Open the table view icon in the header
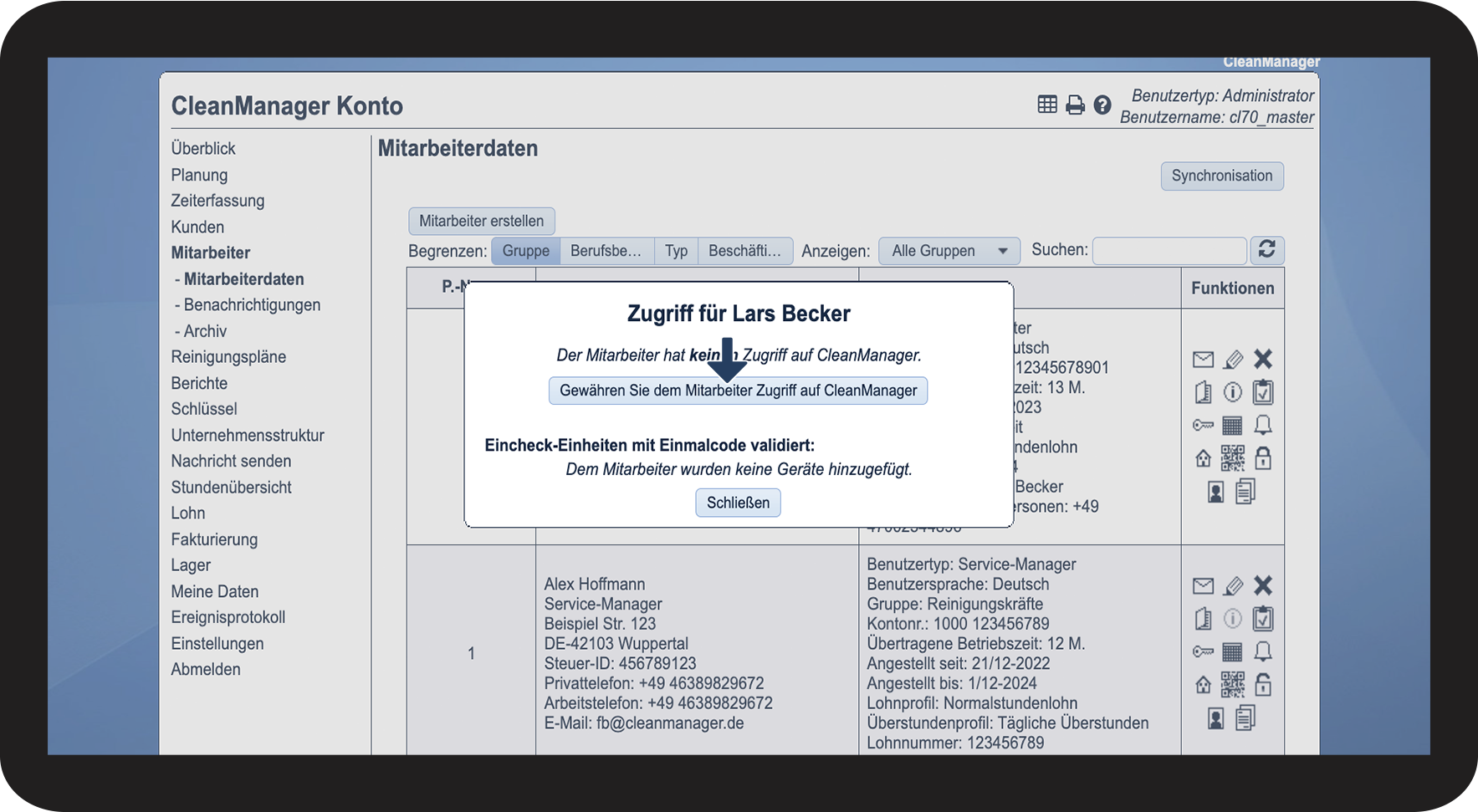Screen dimensions: 1478x812 pos(1047,105)
